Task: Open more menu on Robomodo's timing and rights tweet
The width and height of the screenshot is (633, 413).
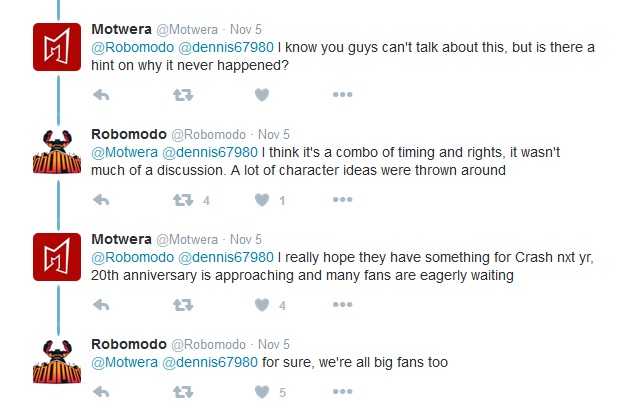Action: click(x=343, y=199)
